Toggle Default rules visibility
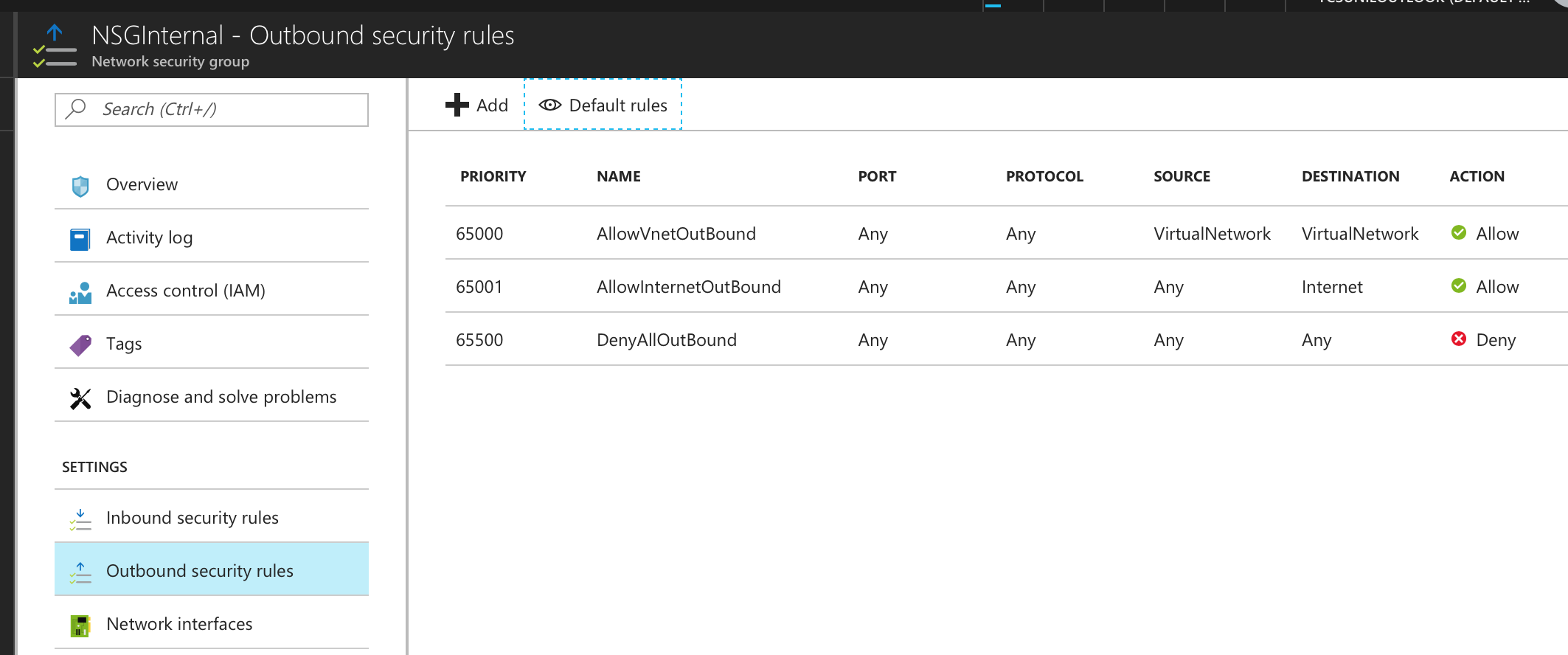Viewport: 1568px width, 655px height. (x=603, y=105)
